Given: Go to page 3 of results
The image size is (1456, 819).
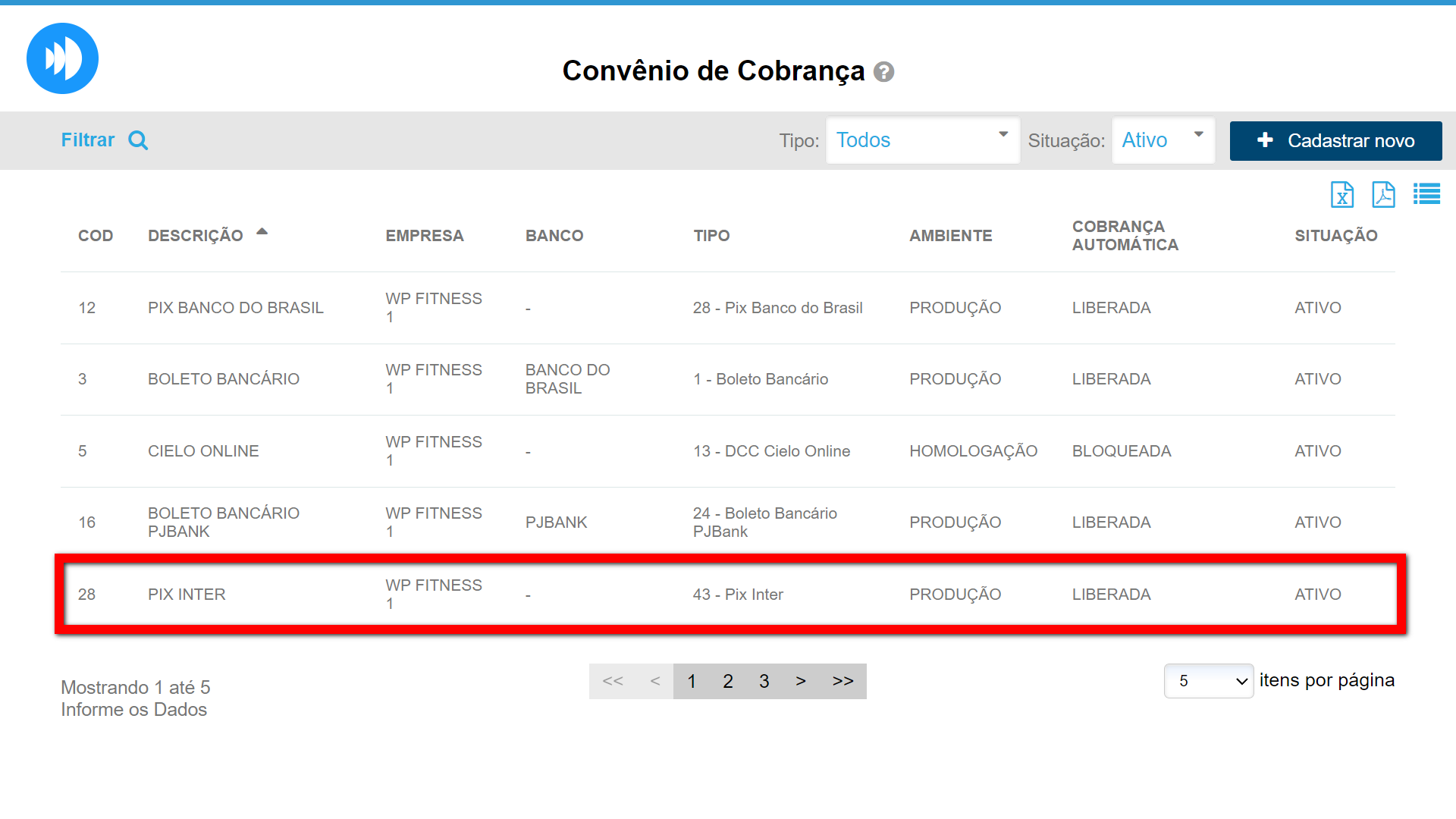Looking at the screenshot, I should point(764,681).
